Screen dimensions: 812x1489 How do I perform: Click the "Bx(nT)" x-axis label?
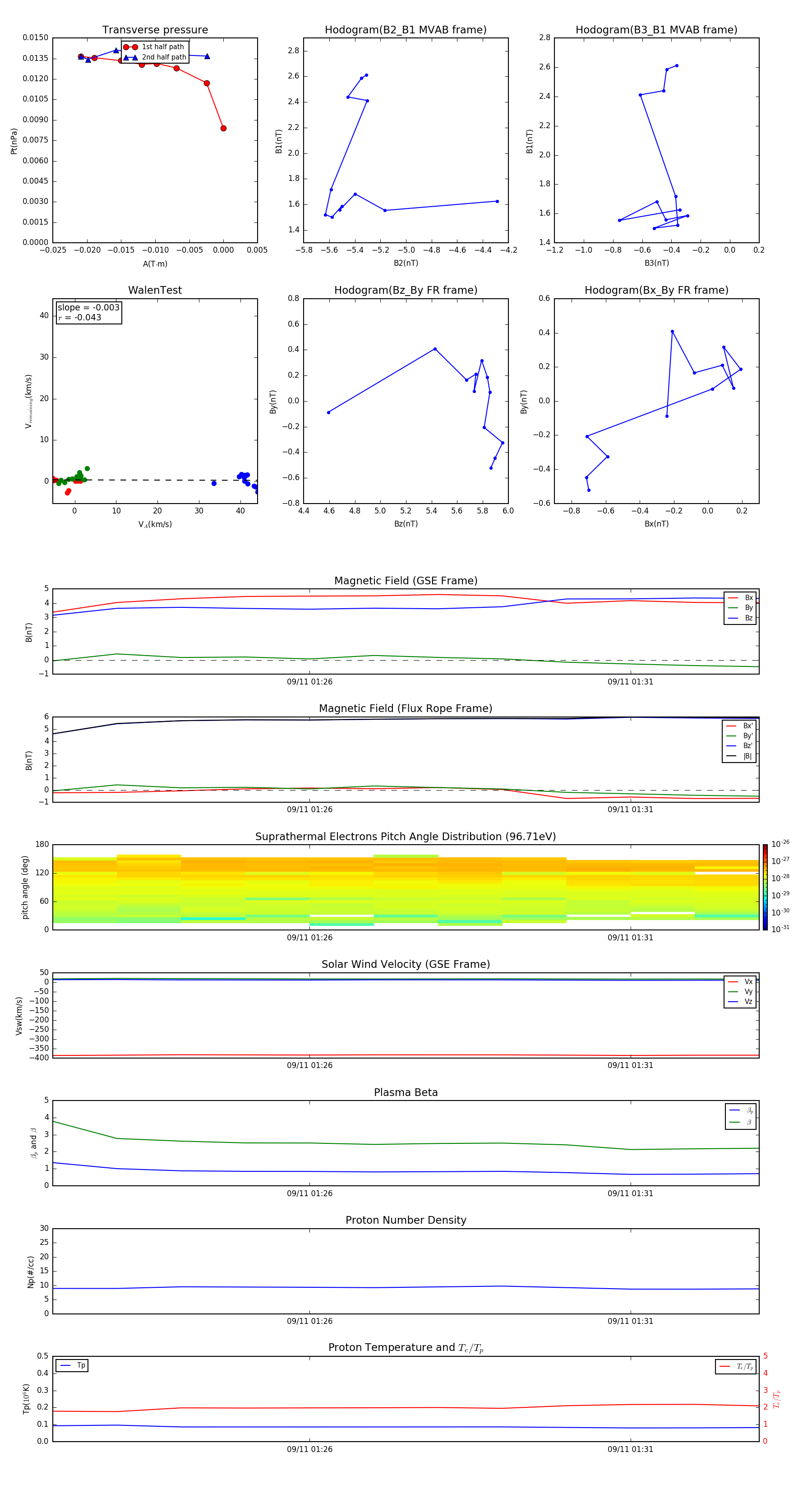(x=656, y=524)
